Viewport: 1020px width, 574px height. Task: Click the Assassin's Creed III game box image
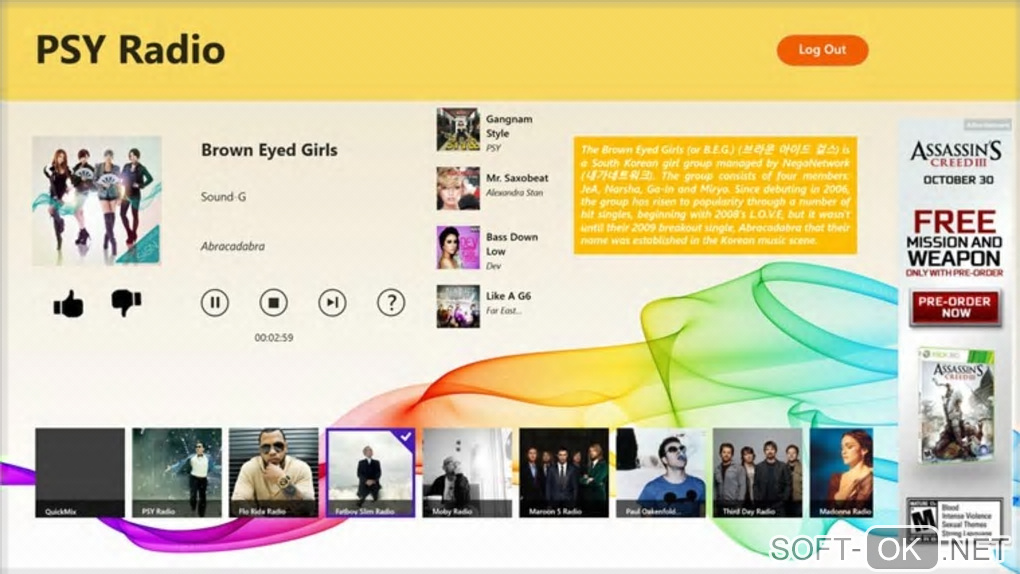956,405
